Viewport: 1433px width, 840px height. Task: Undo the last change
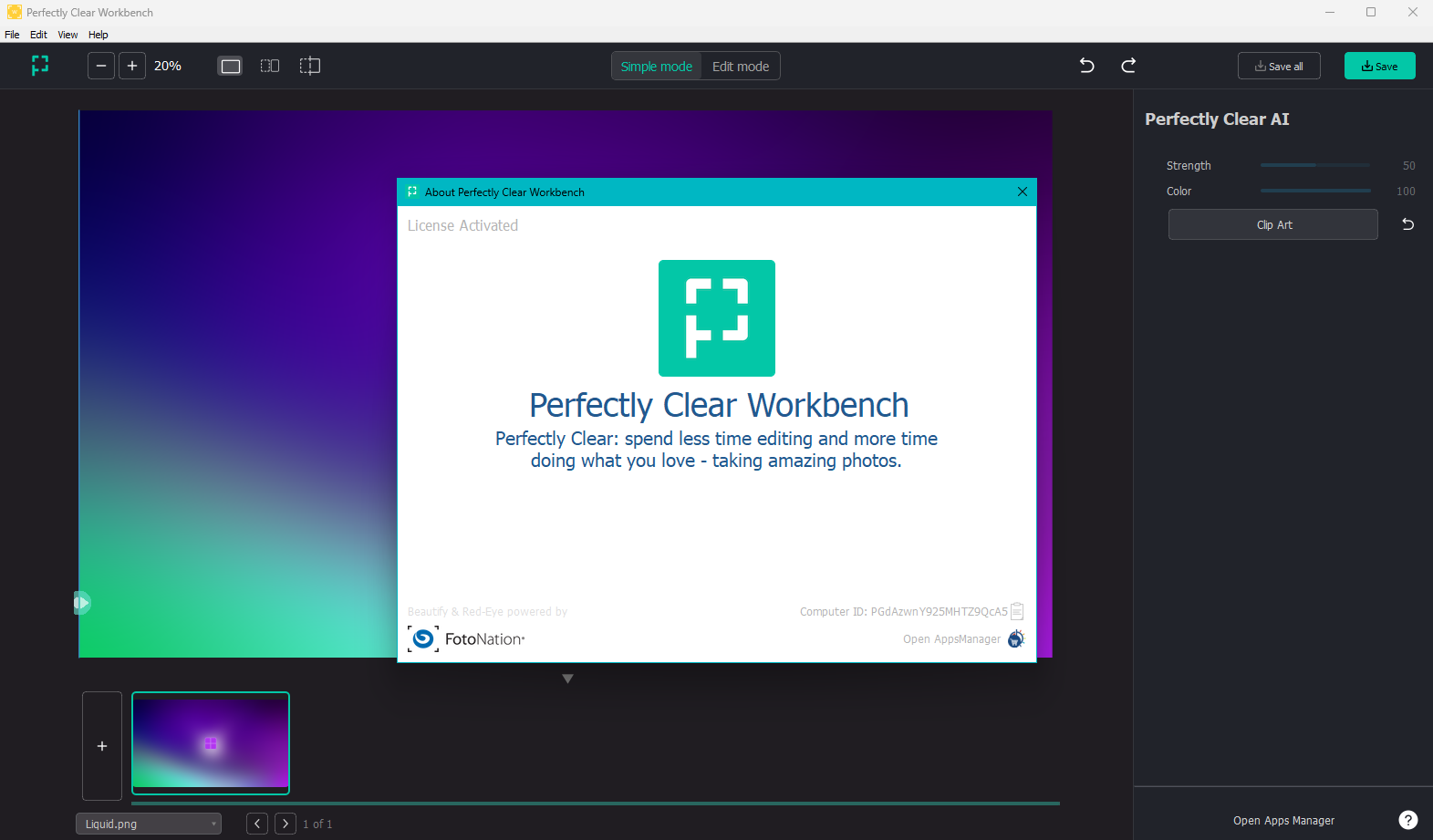(x=1086, y=66)
